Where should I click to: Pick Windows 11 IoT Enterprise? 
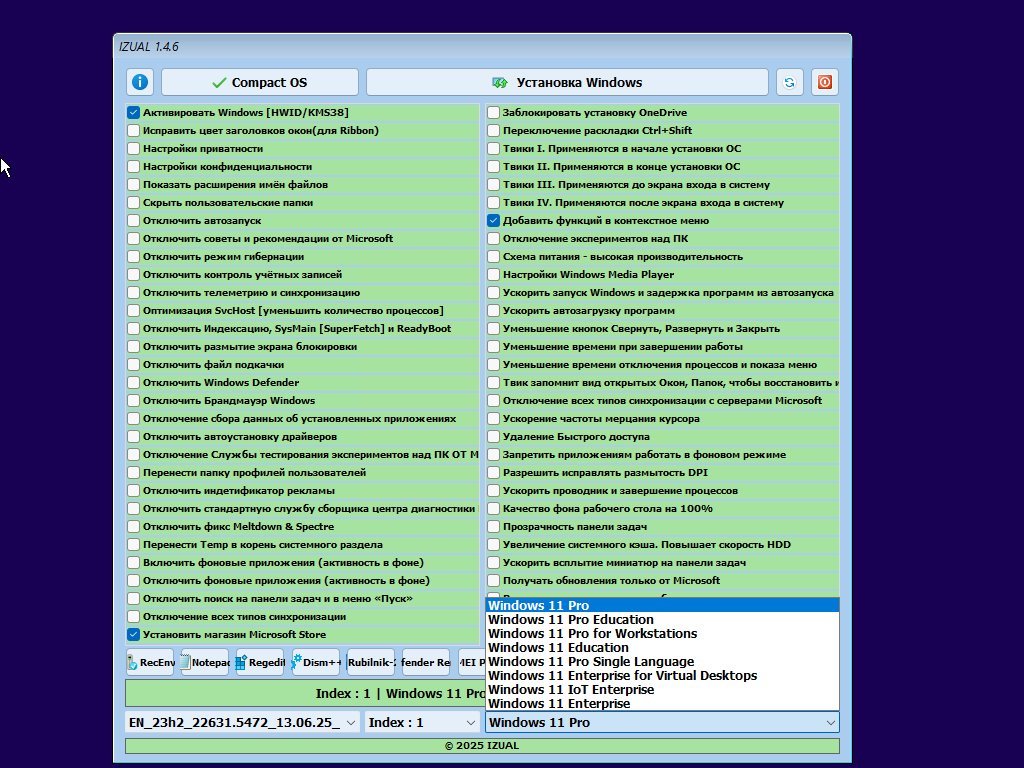coord(662,690)
